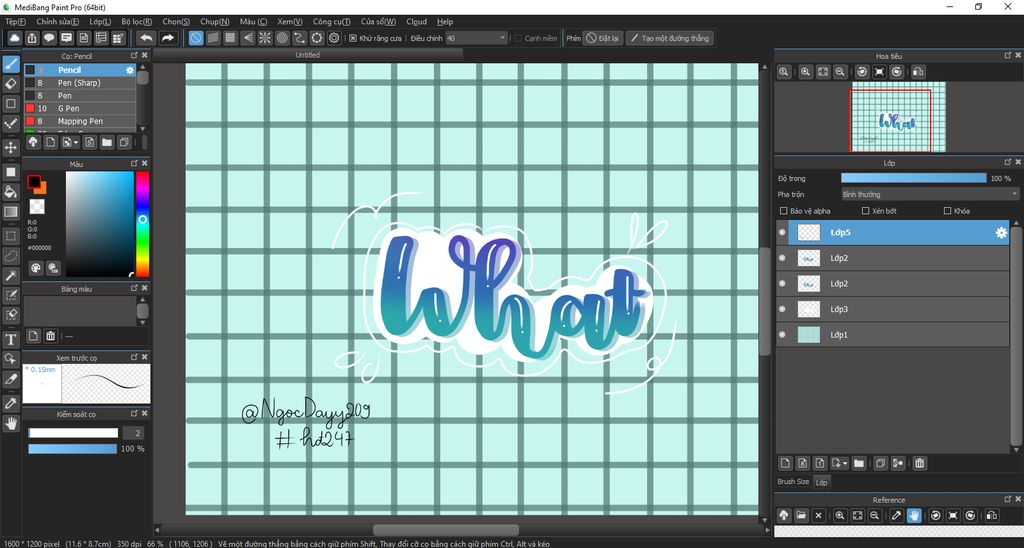Select the Lasso selection tool

(x=10, y=255)
